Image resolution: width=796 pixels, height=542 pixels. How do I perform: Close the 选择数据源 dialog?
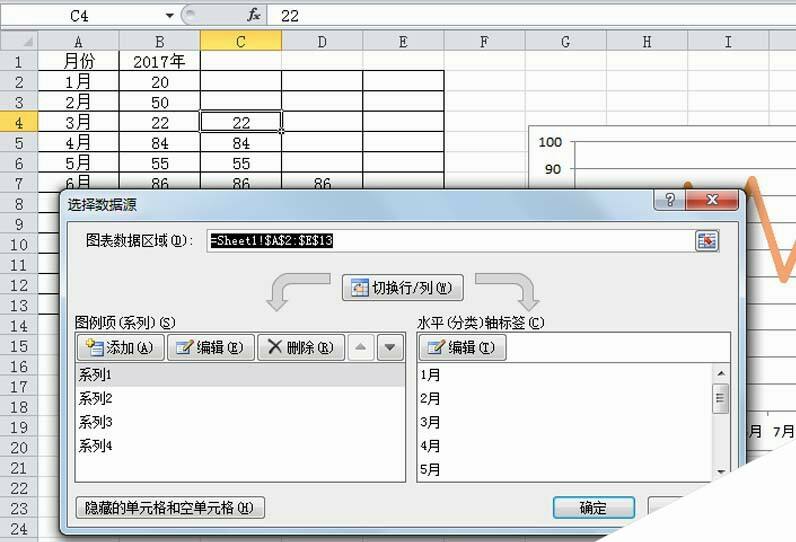[x=712, y=200]
